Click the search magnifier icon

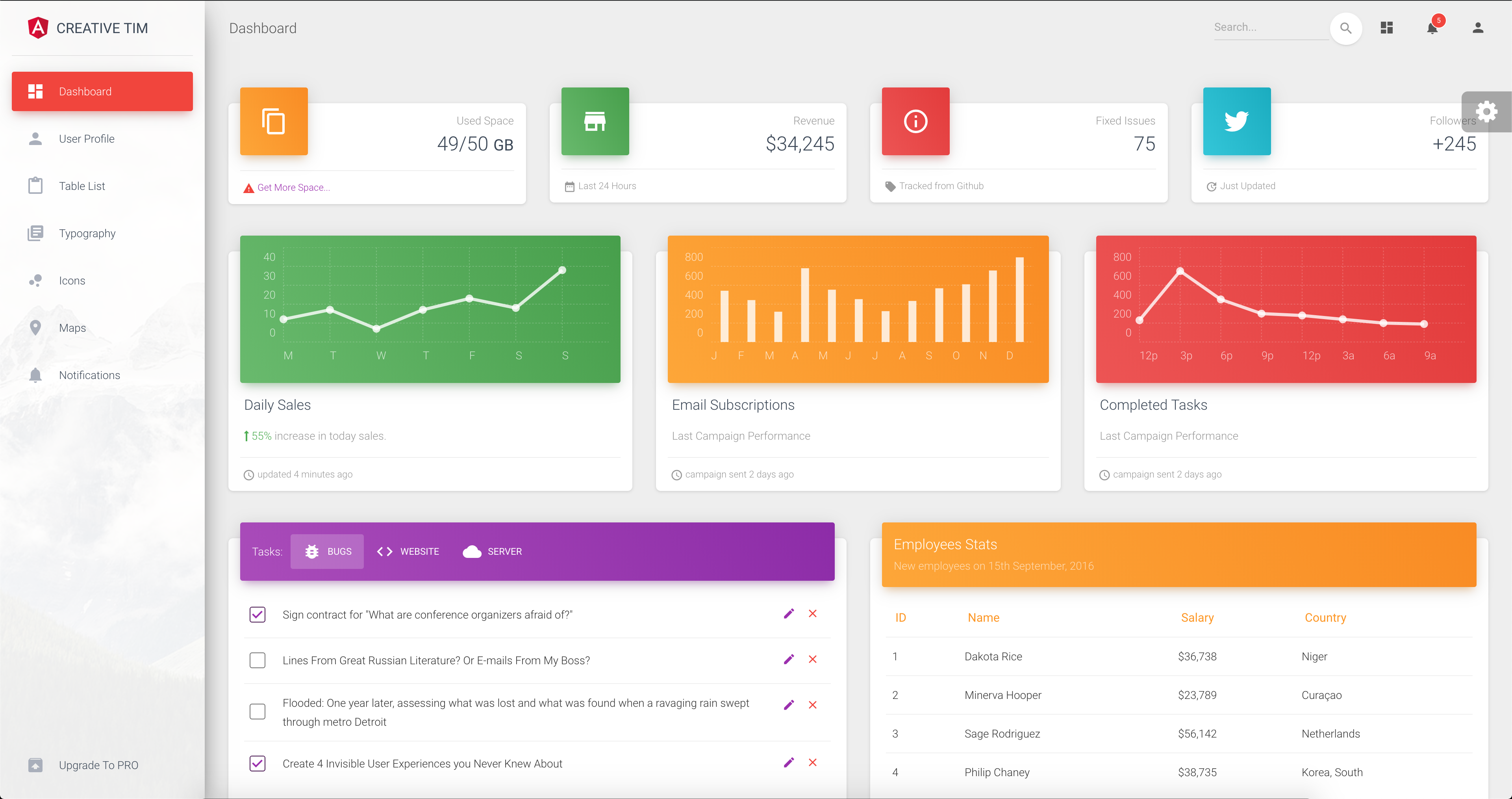[1346, 28]
